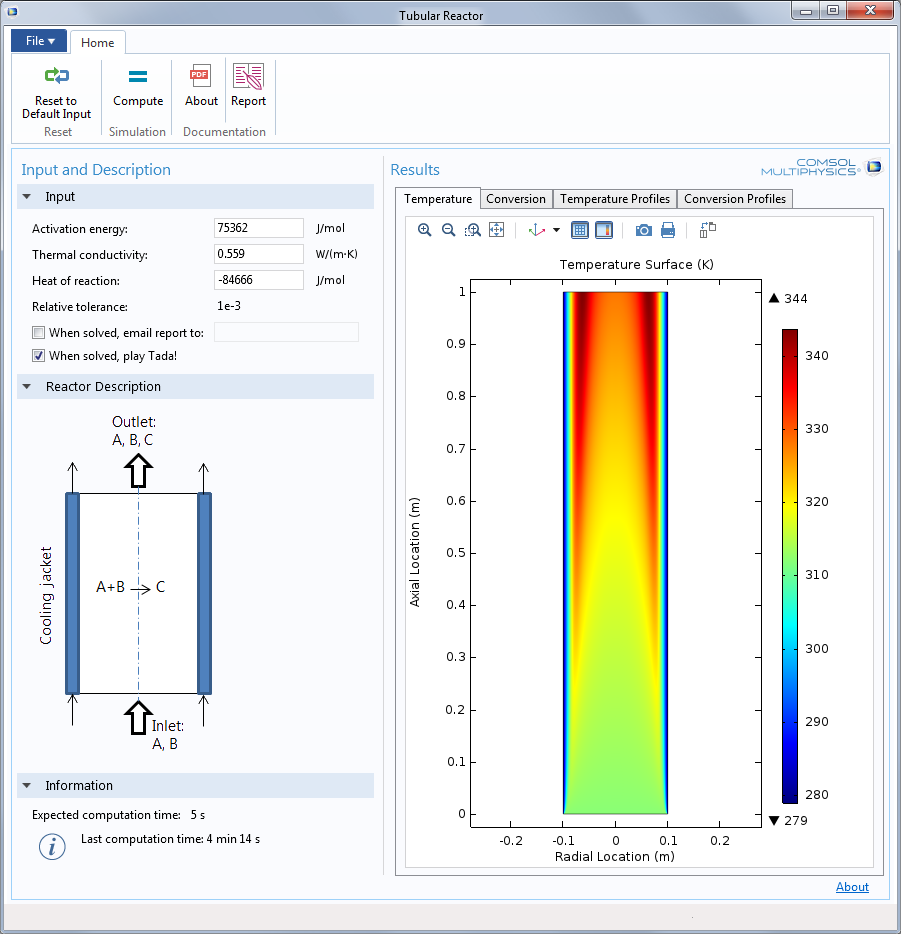This screenshot has width=901, height=934.
Task: Enable the 'When solved, email report to' checkbox
Action: [x=38, y=331]
